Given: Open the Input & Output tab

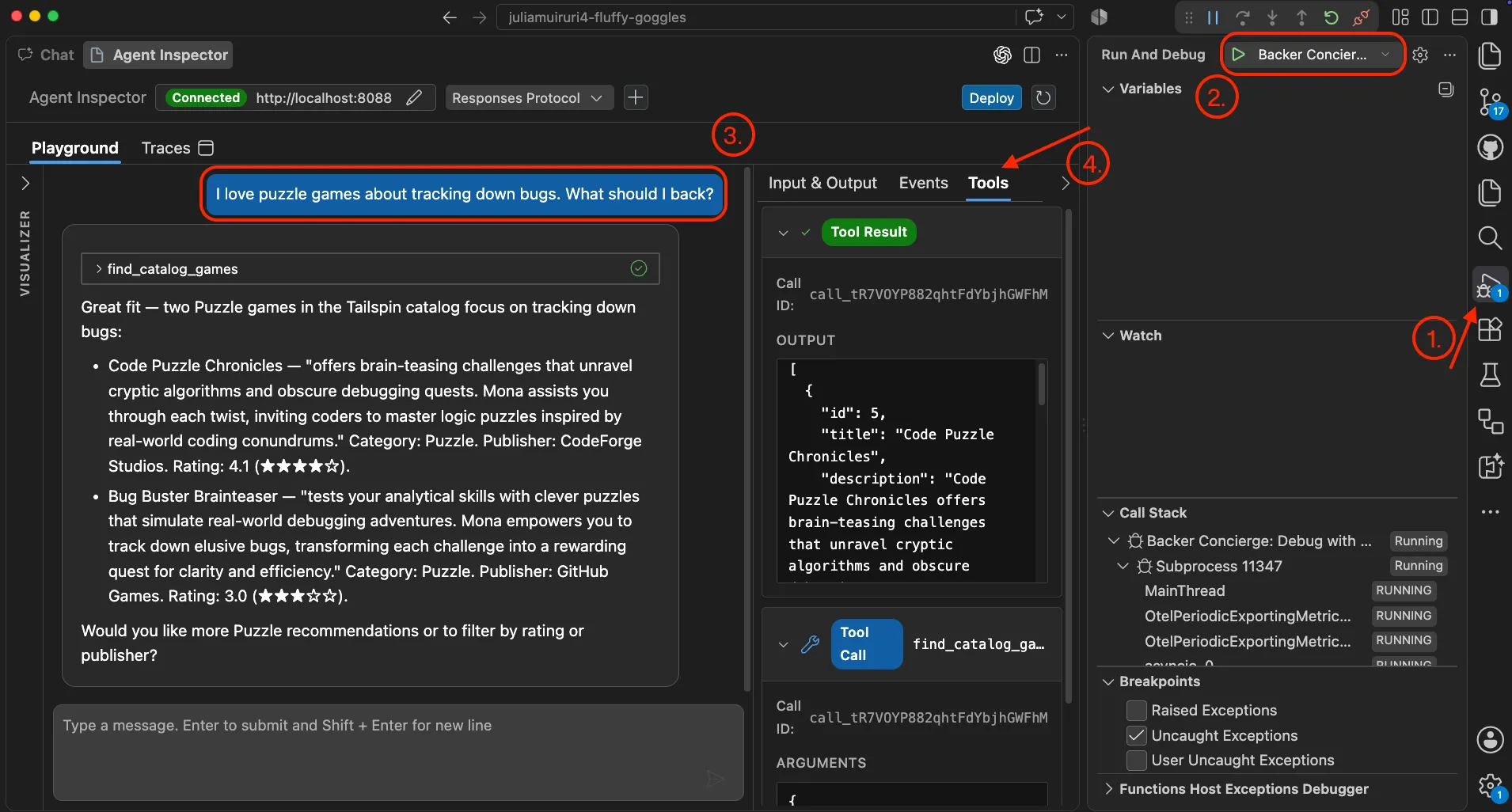Looking at the screenshot, I should (822, 183).
